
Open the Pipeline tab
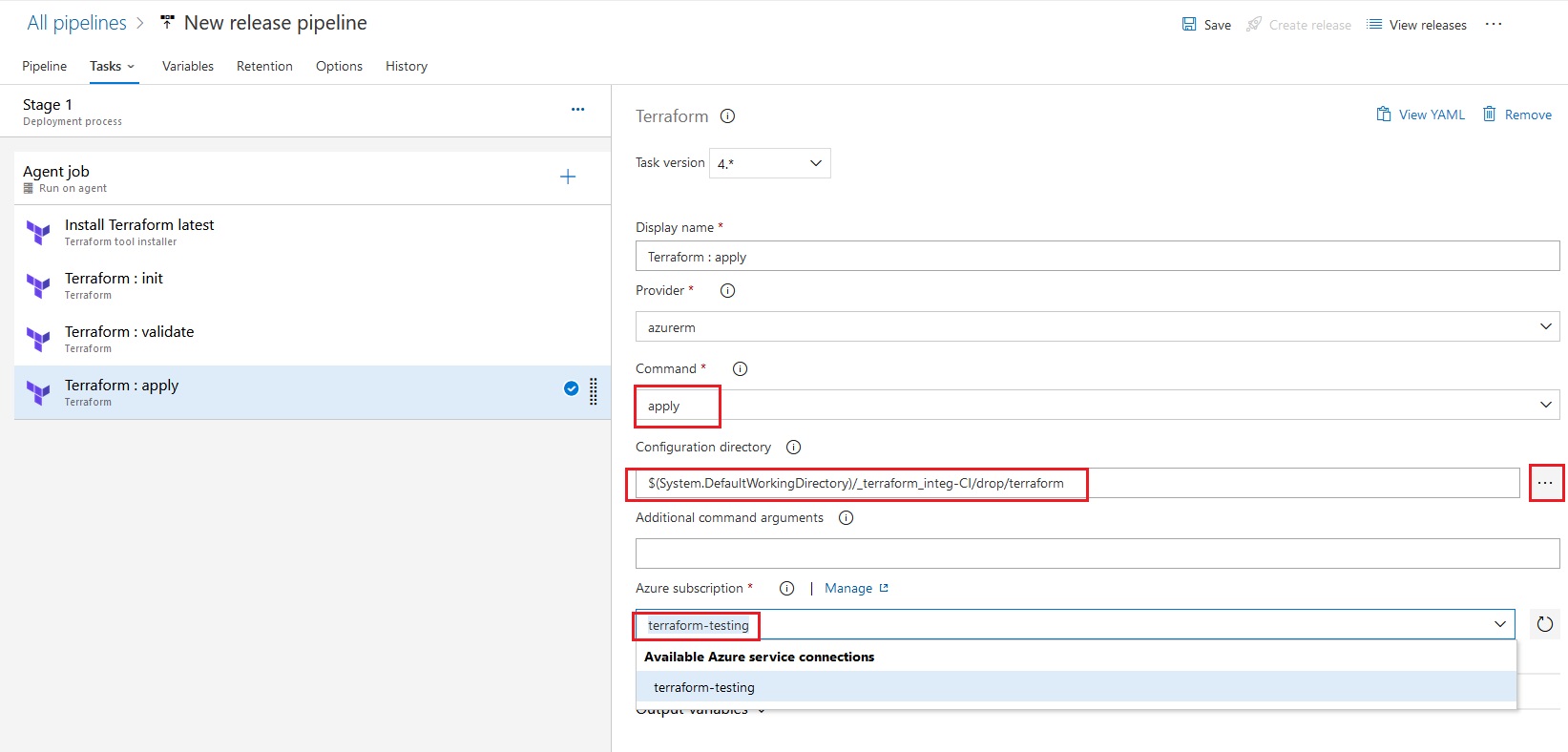(44, 66)
